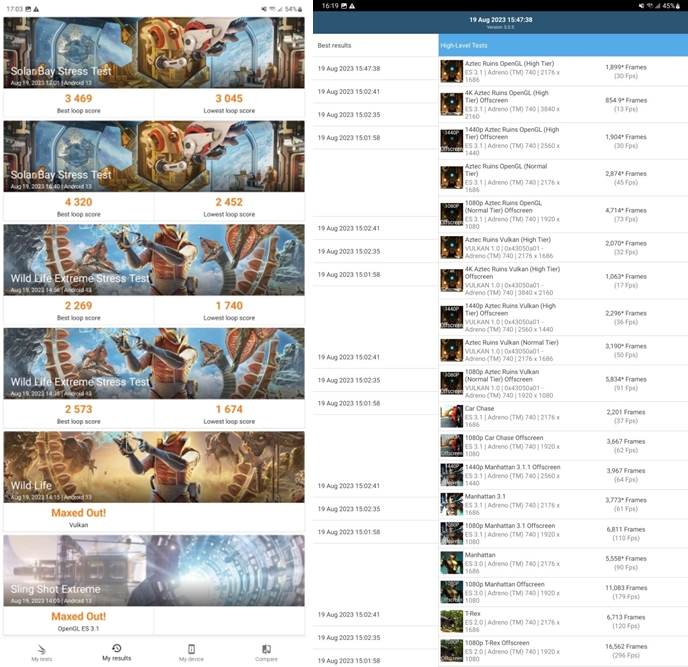
Task: Select topmost 19 Aug 2023 15:02:41 entry
Action: pos(376,92)
